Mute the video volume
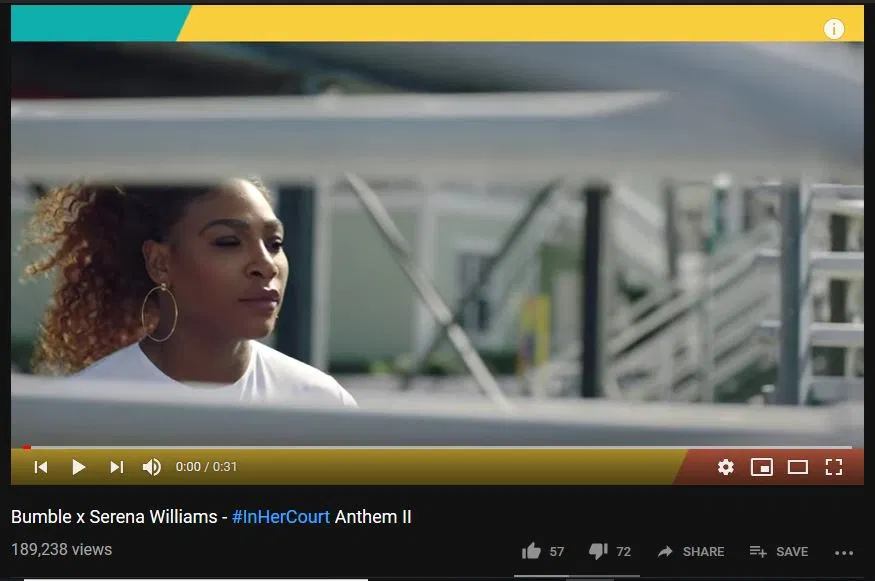 point(152,467)
